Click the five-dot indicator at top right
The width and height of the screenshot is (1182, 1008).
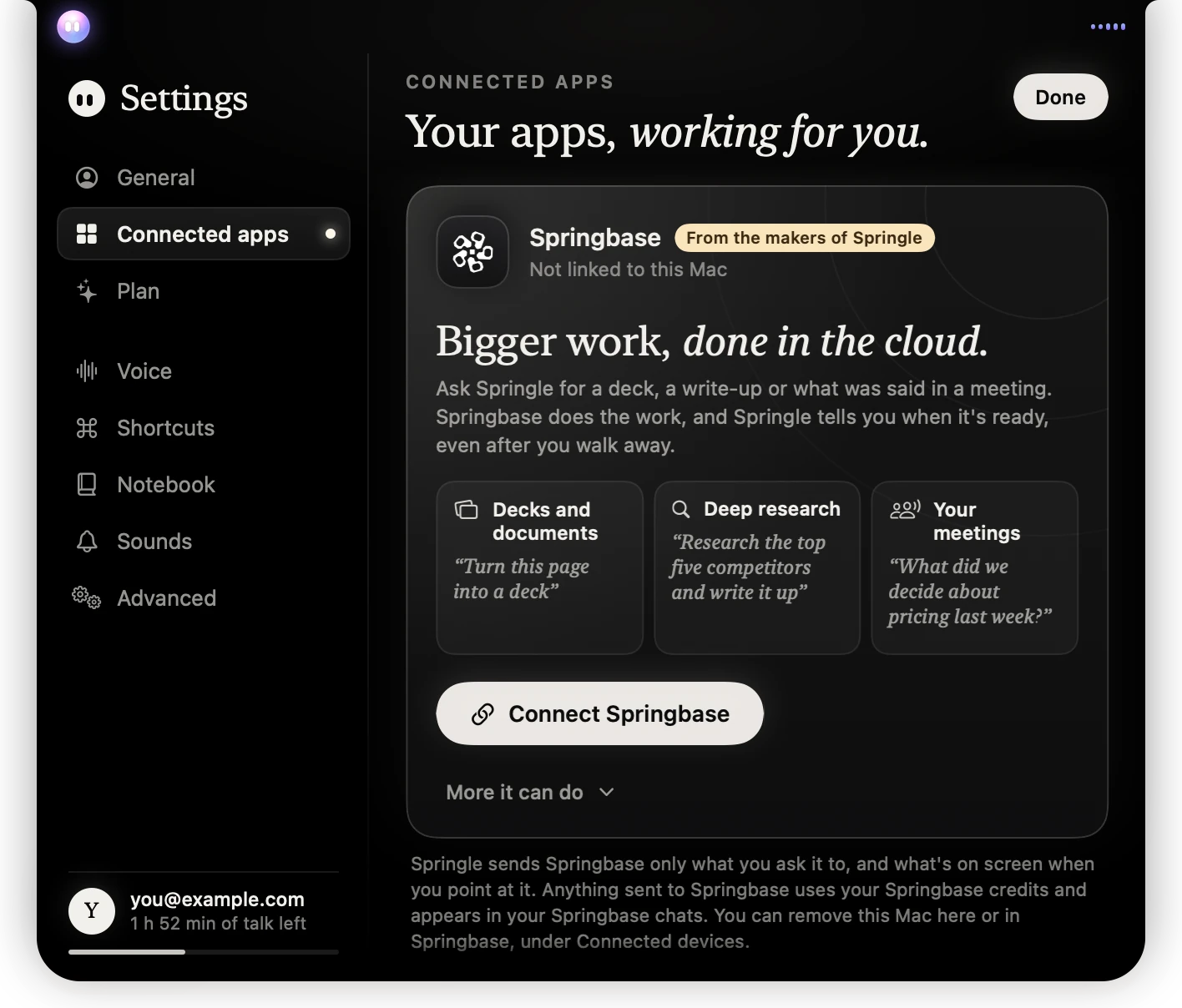[1108, 27]
